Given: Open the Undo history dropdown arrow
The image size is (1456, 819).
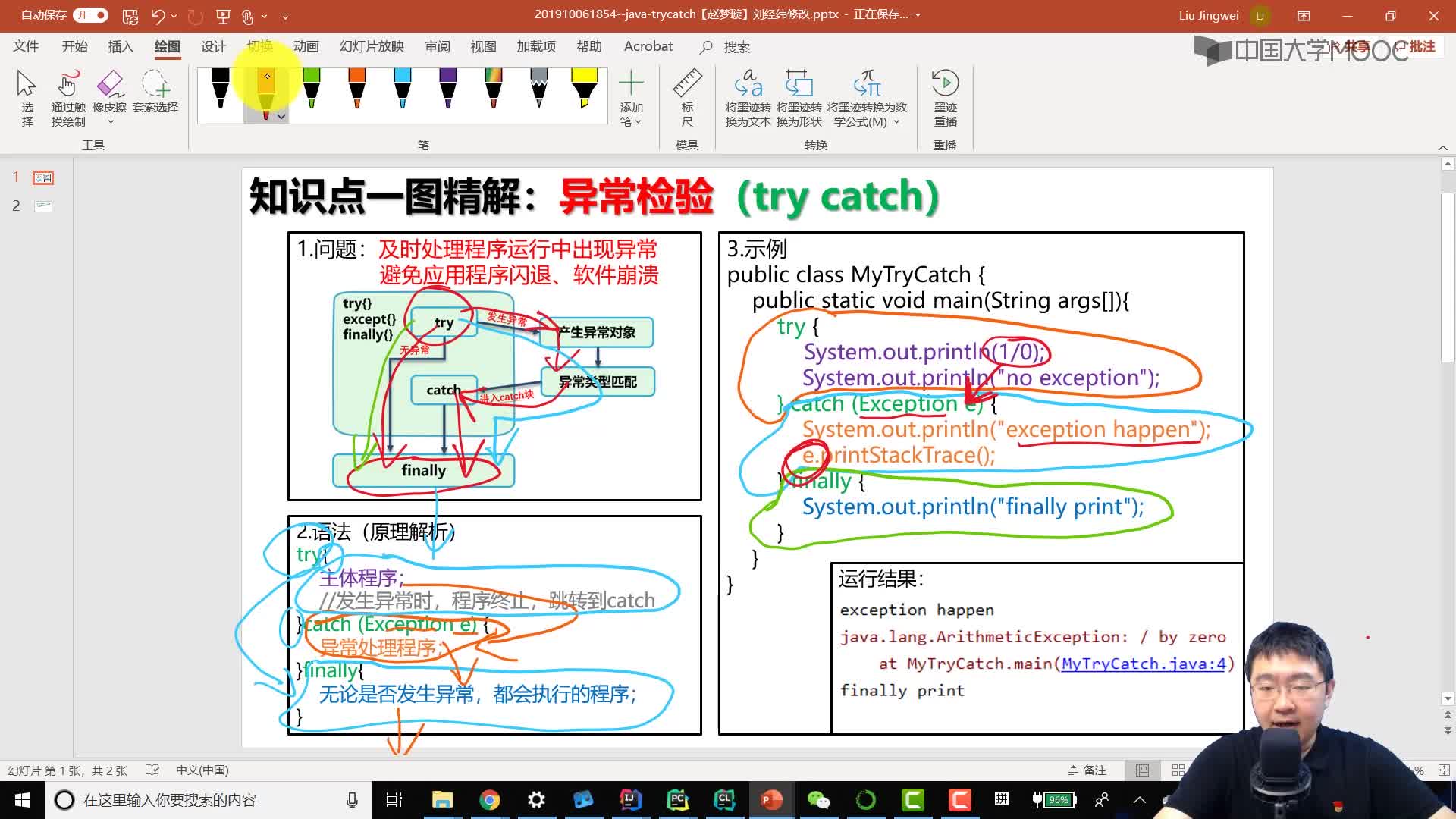Looking at the screenshot, I should click(174, 16).
